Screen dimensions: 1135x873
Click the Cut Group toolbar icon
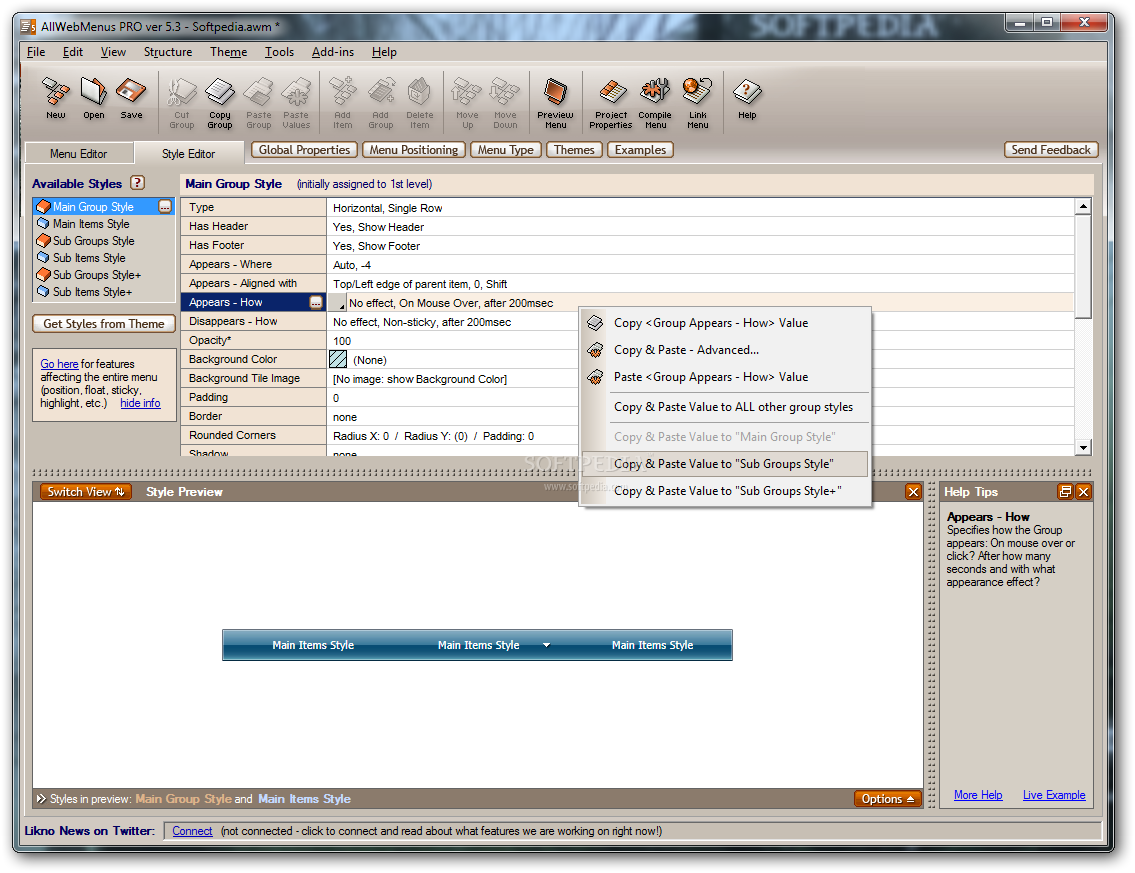[182, 104]
